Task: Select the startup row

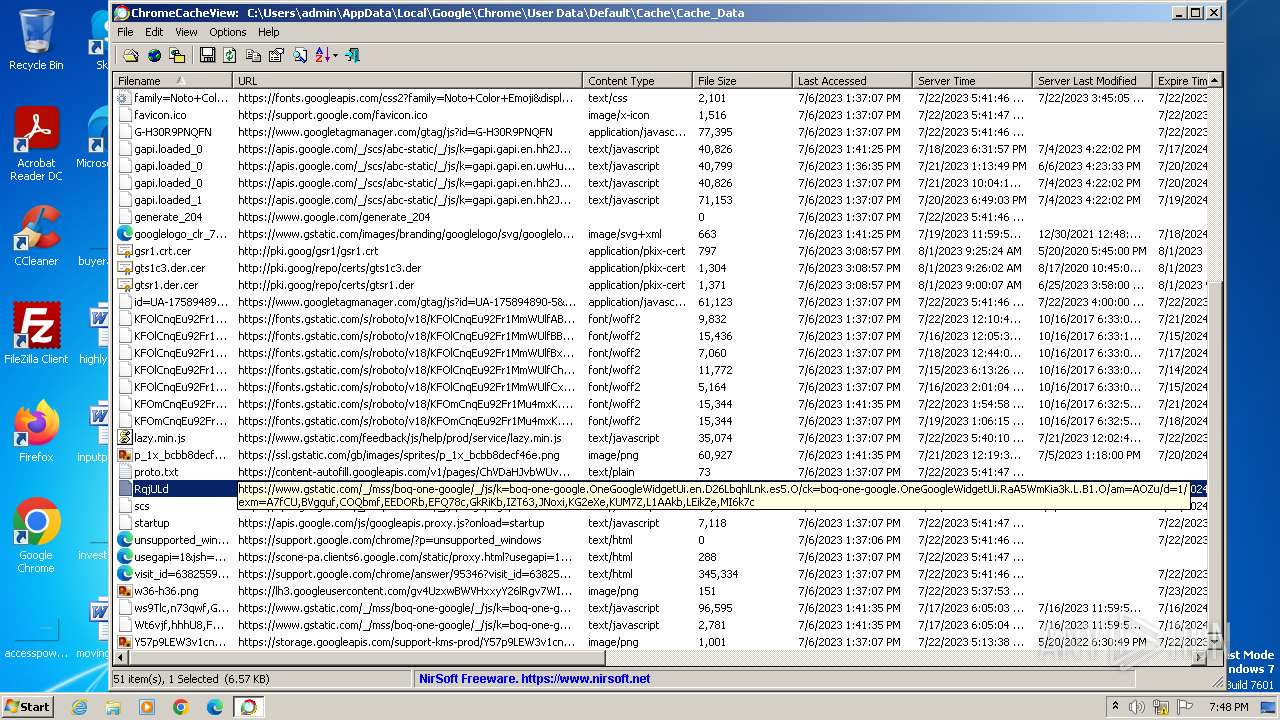Action: 662,523
